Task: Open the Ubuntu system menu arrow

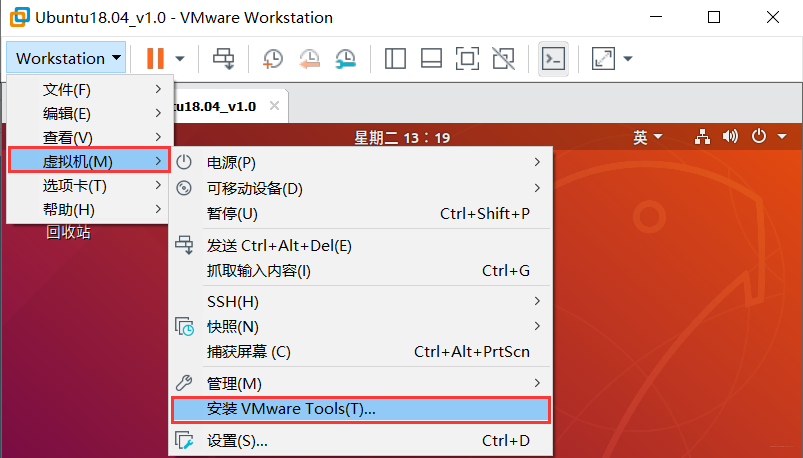Action: tap(781, 137)
